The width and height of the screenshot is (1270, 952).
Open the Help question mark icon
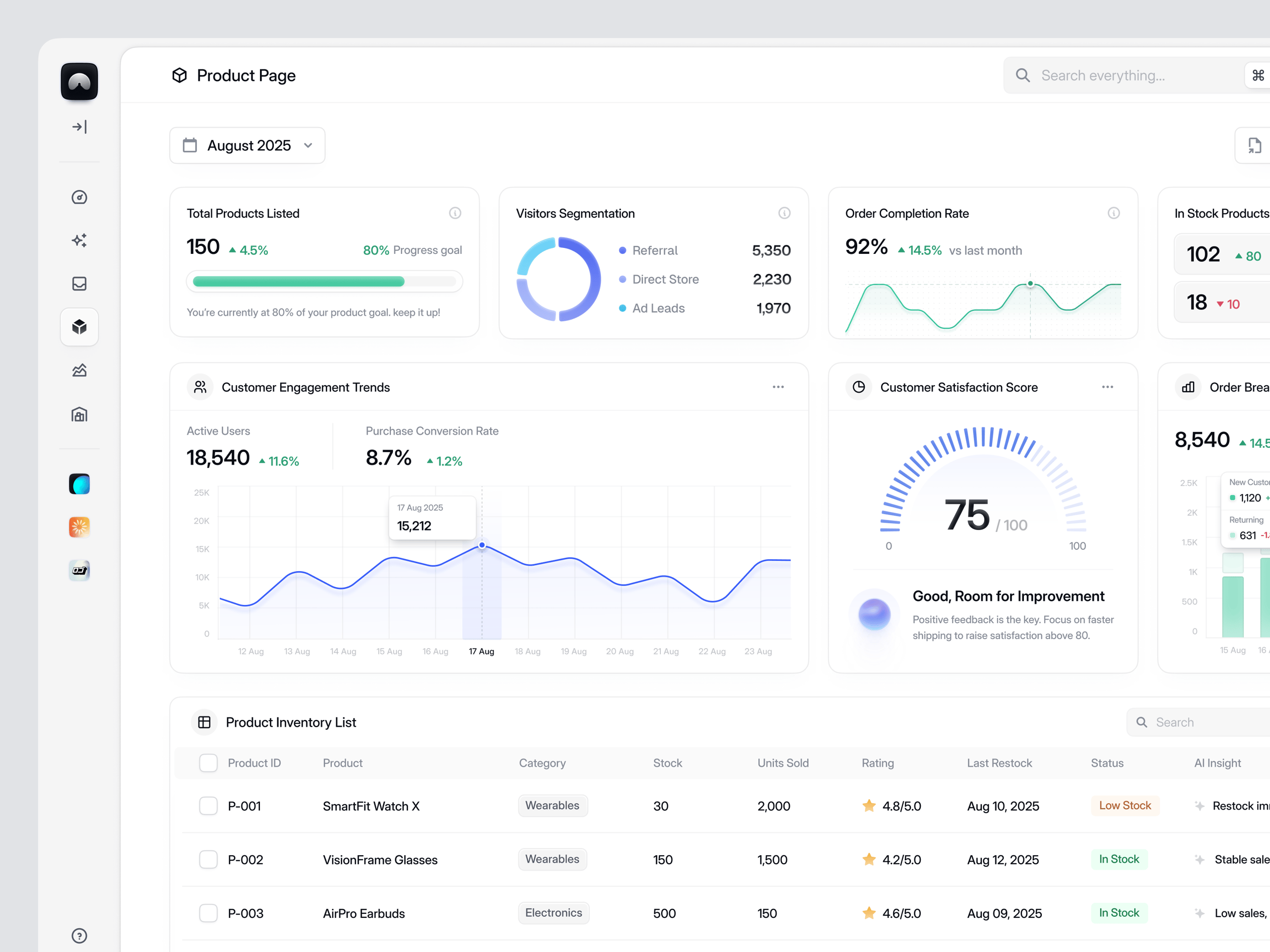pyautogui.click(x=79, y=936)
